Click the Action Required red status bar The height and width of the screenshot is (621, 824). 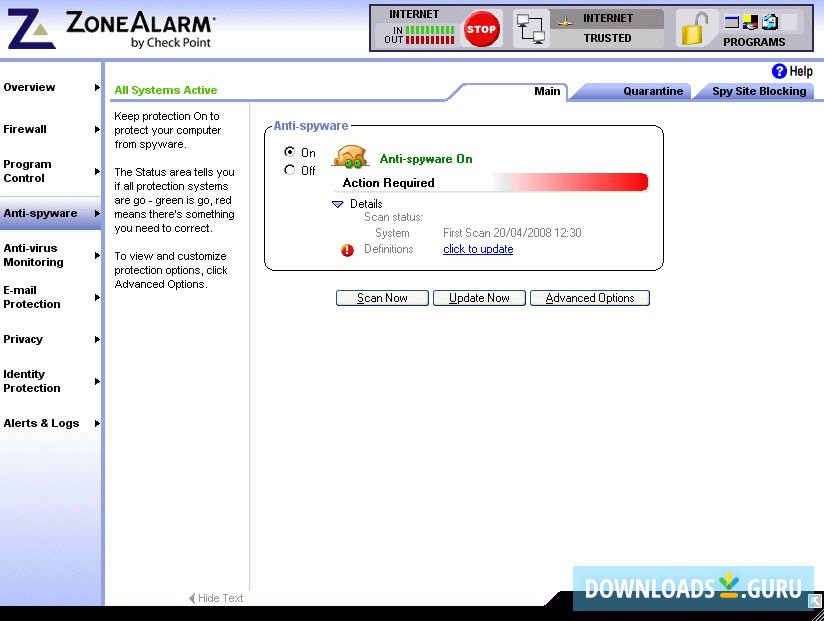pyautogui.click(x=491, y=182)
